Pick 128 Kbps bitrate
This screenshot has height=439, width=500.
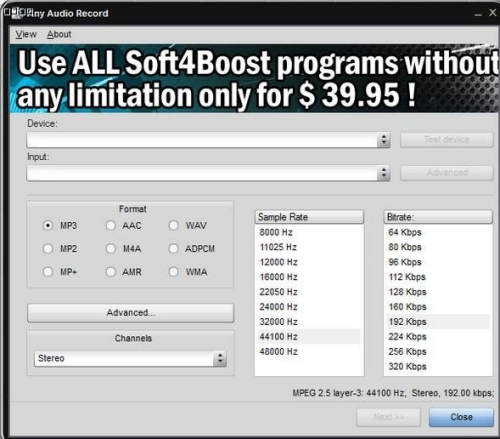[x=438, y=292]
